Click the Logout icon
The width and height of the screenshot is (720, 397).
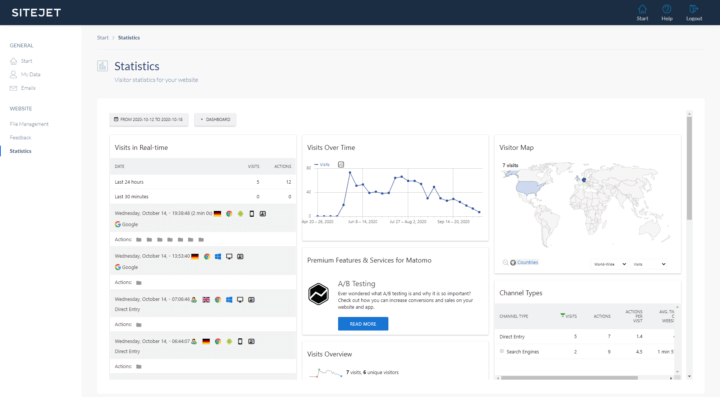point(693,9)
